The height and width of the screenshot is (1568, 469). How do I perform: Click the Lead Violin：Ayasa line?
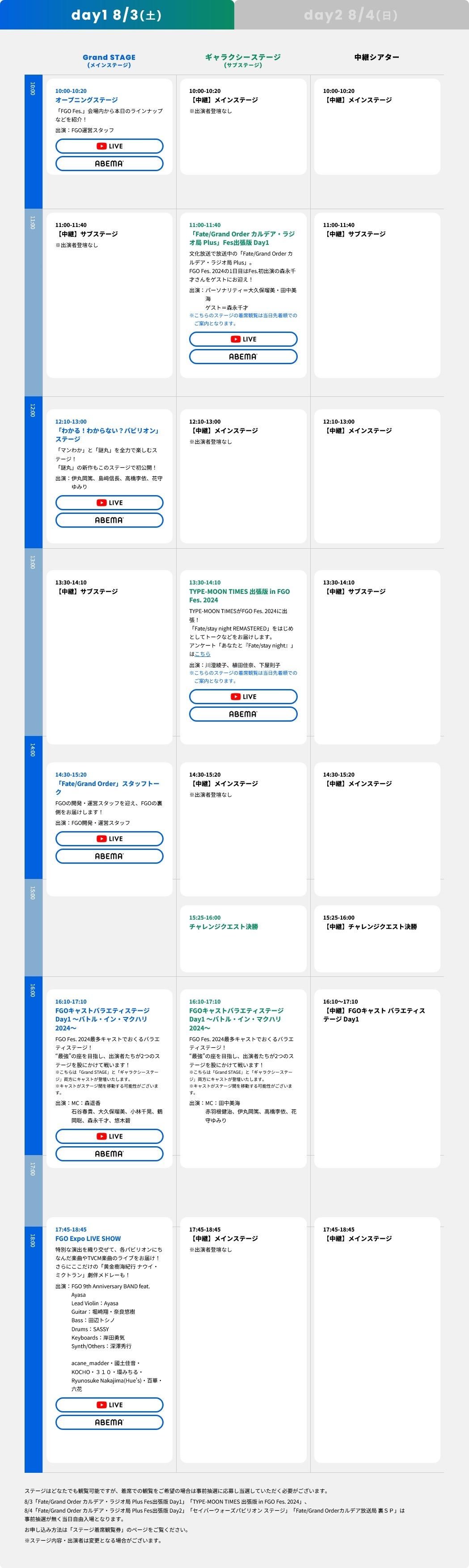[x=95, y=1303]
